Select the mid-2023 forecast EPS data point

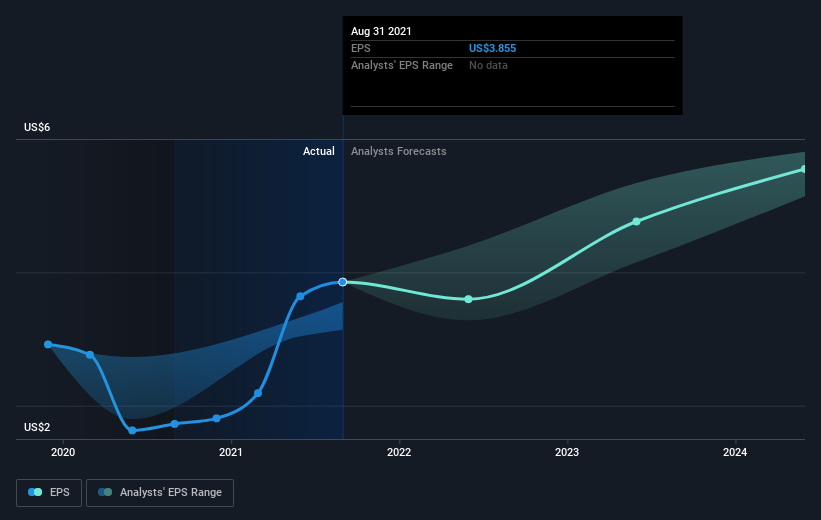tap(636, 222)
